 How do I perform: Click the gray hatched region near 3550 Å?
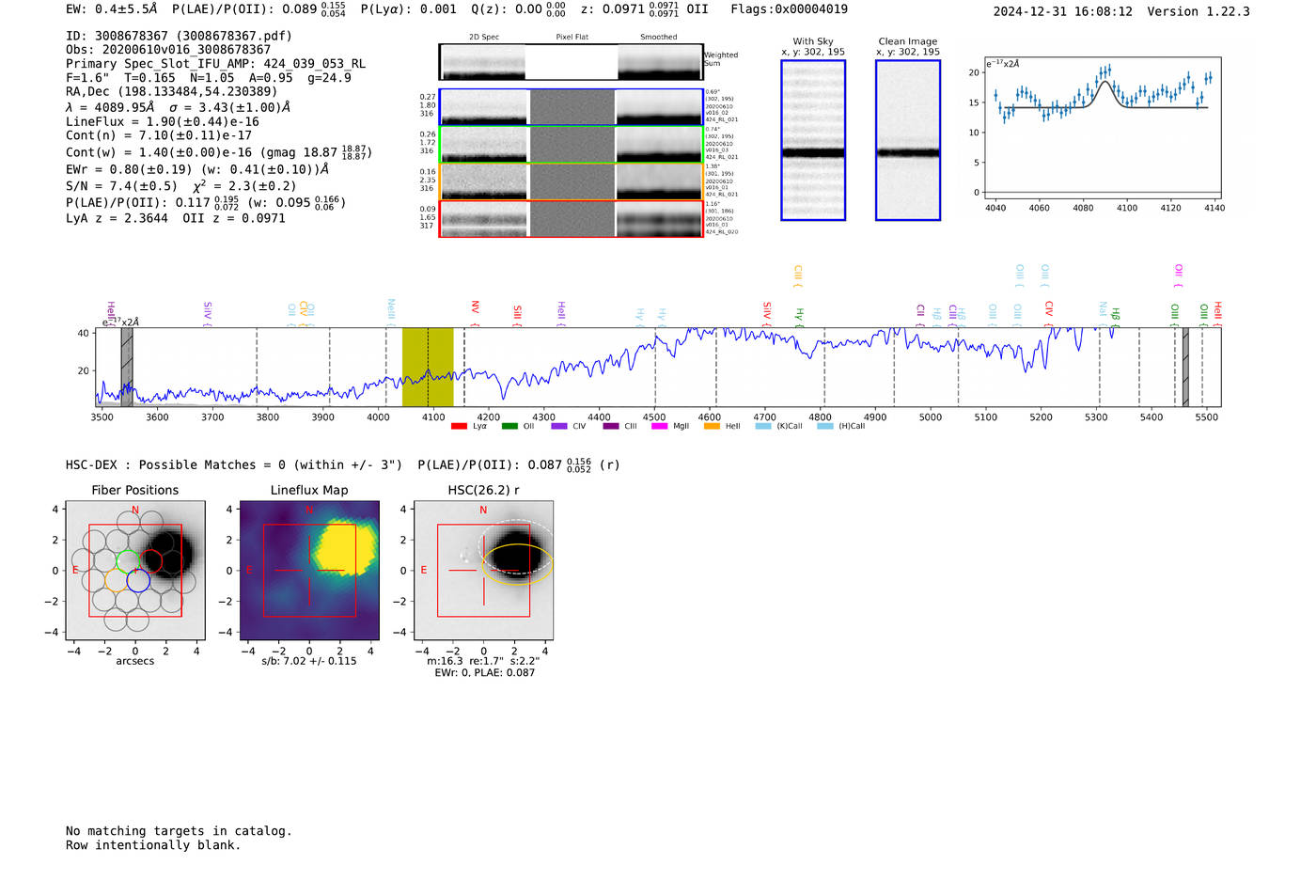click(x=127, y=367)
